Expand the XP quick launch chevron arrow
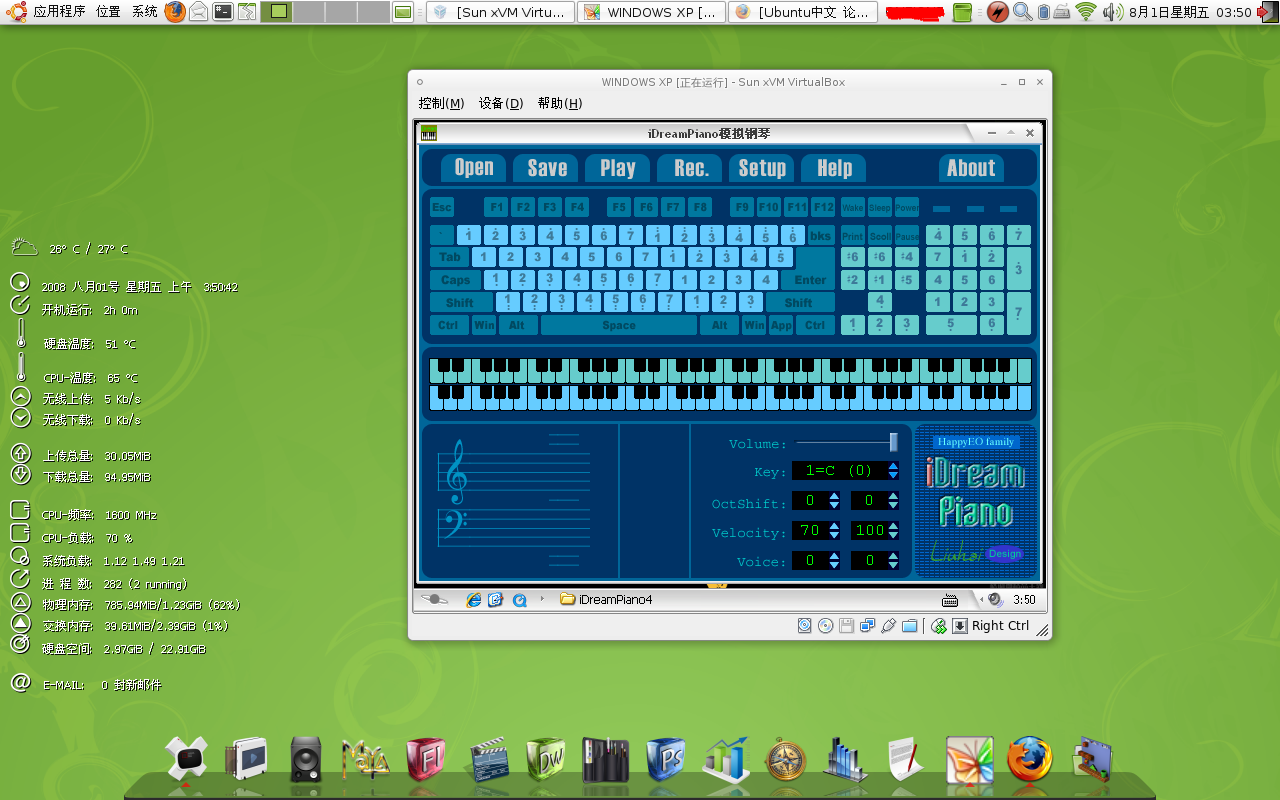 [542, 599]
